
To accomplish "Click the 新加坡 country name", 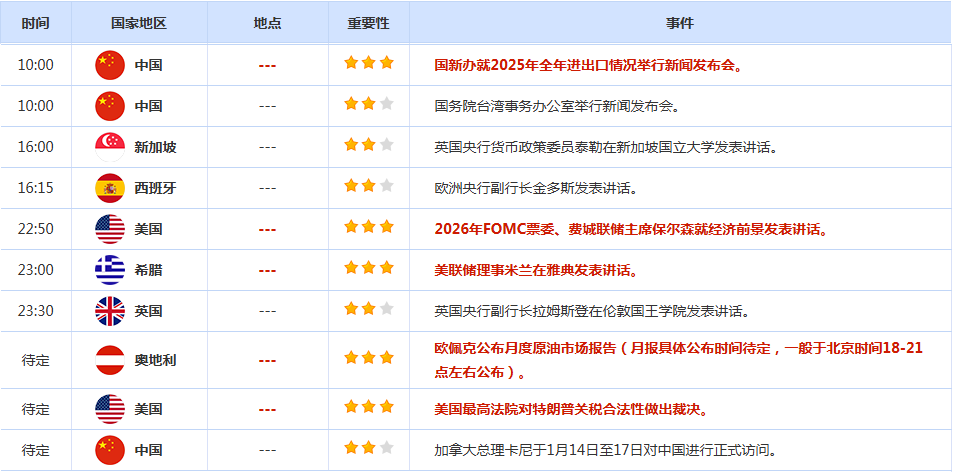I will tap(156, 147).
